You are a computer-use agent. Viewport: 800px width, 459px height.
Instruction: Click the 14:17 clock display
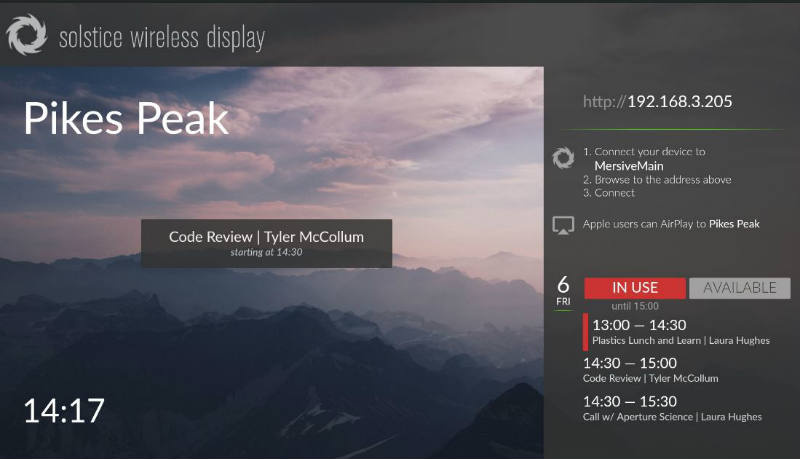click(x=64, y=410)
